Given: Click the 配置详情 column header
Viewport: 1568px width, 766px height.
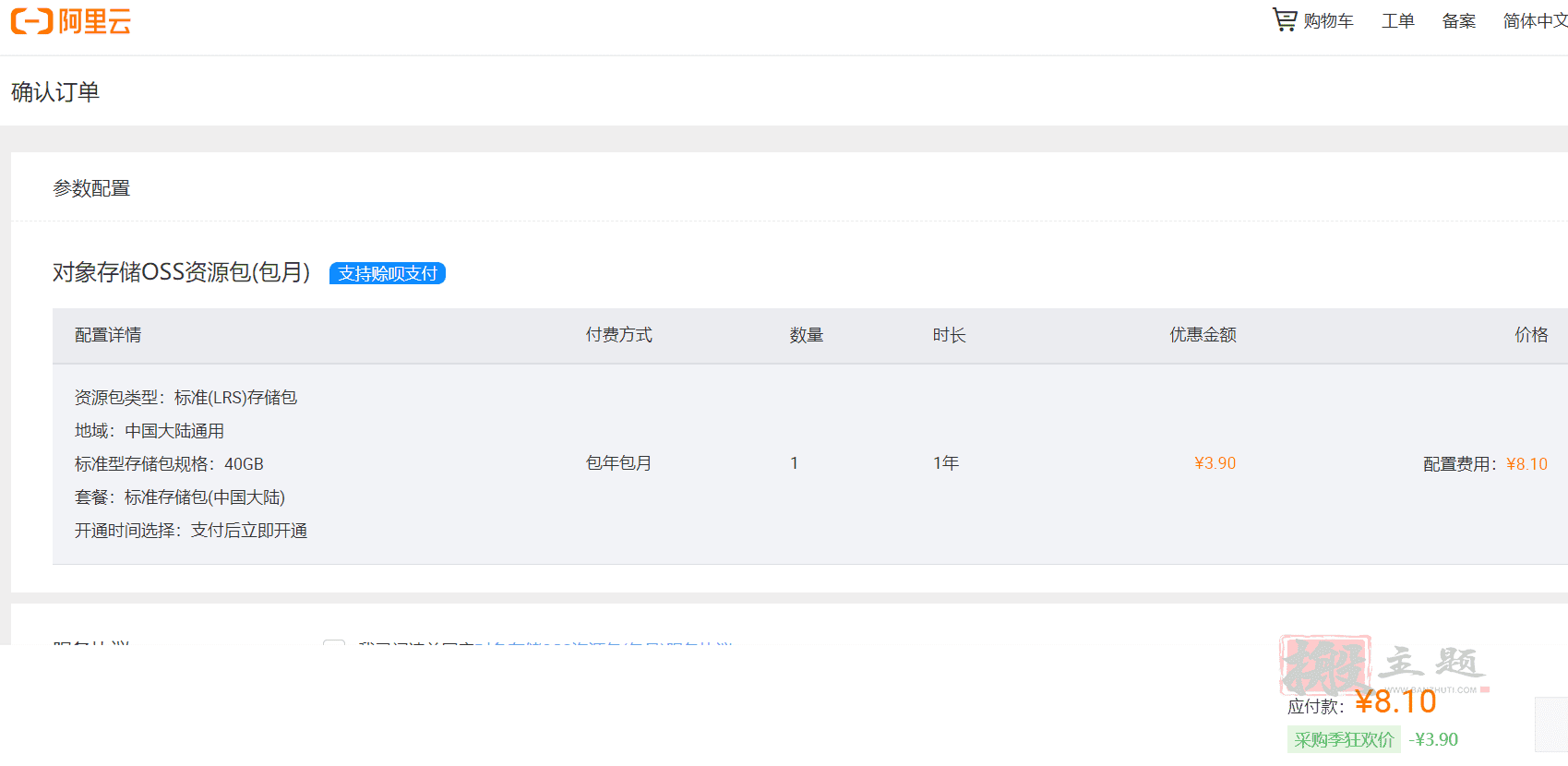Looking at the screenshot, I should coord(108,335).
